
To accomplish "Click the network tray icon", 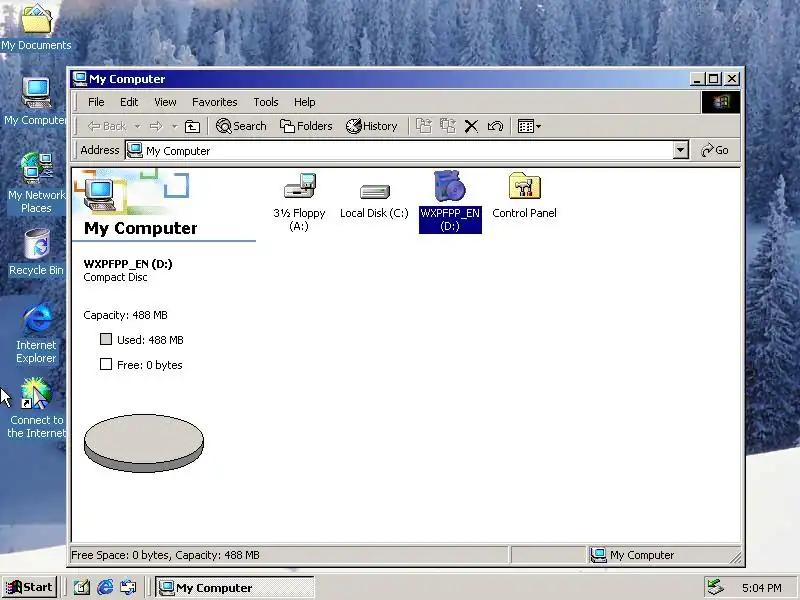I will point(715,588).
